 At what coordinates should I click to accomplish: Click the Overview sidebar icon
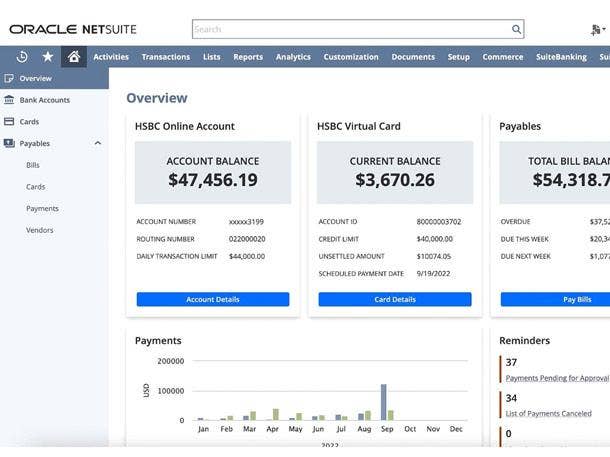tap(9, 78)
